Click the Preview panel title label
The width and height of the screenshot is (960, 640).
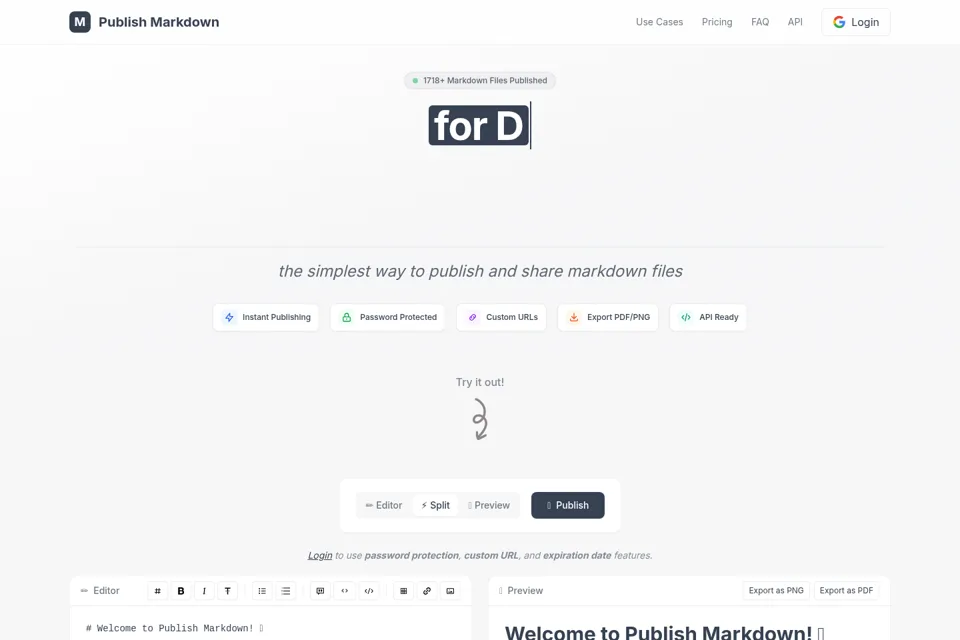(525, 590)
